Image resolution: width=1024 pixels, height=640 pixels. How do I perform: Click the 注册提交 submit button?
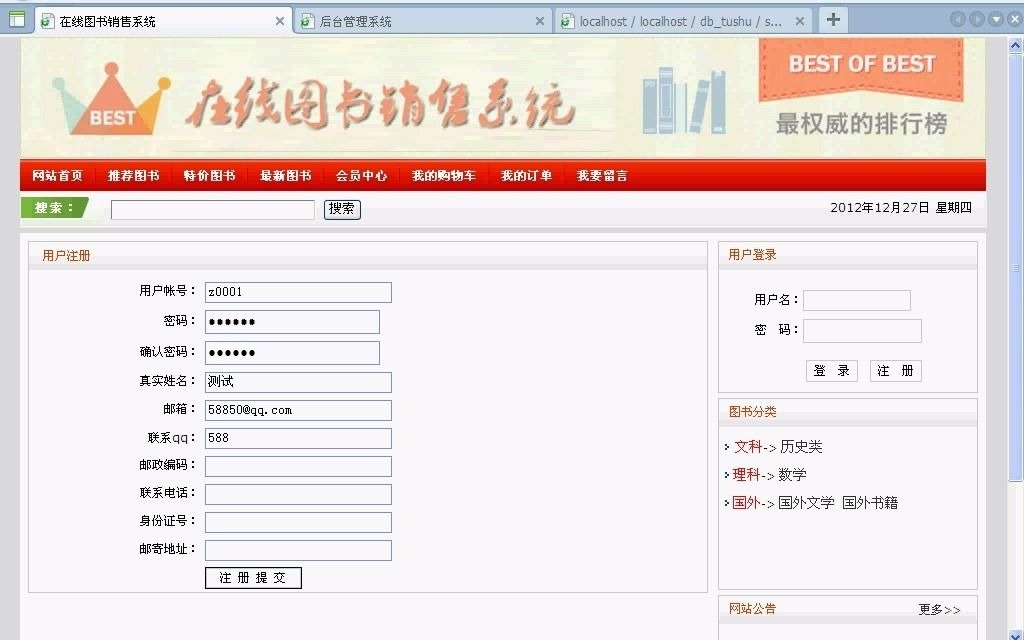pos(252,577)
